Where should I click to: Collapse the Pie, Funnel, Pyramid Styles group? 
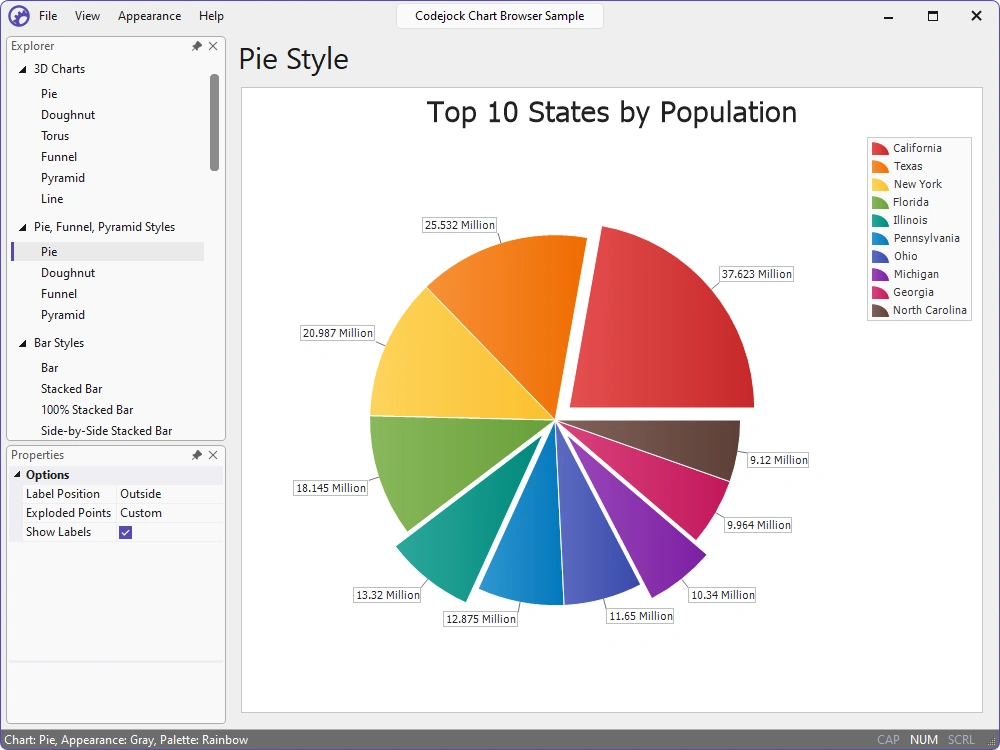pos(22,227)
